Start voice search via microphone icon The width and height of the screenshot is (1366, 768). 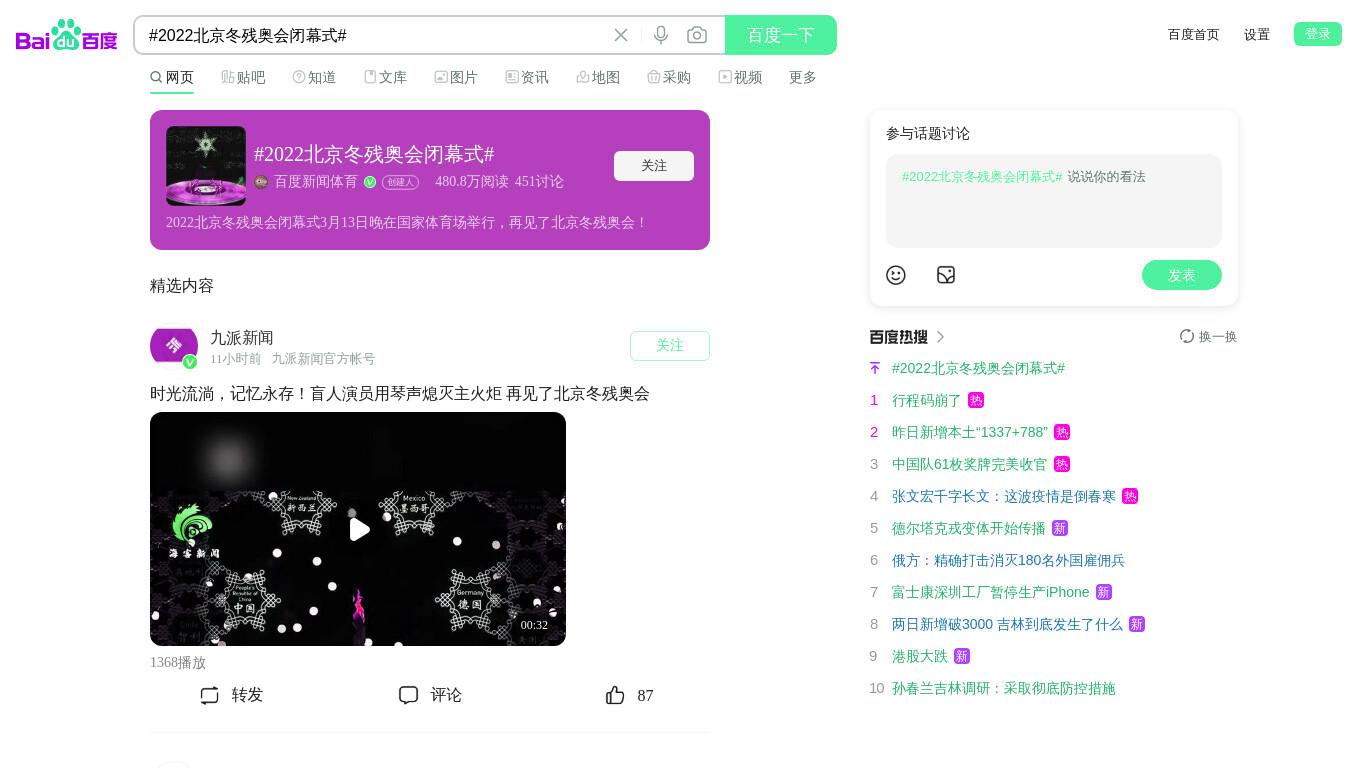661,35
